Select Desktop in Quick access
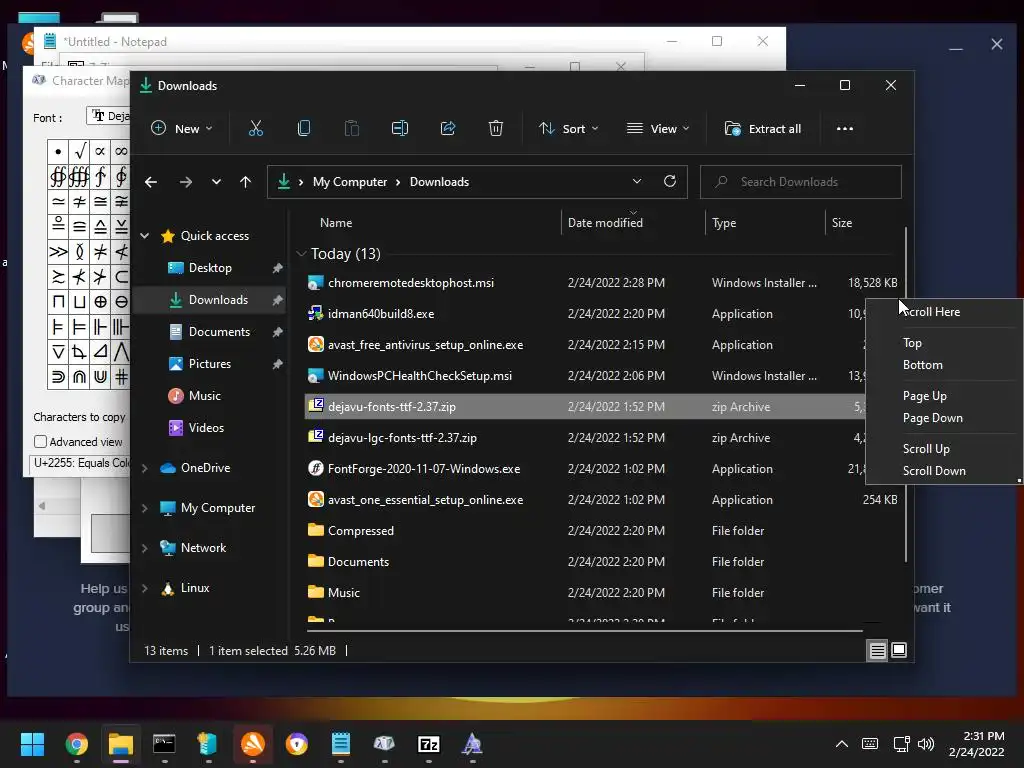The height and width of the screenshot is (768, 1024). point(209,268)
